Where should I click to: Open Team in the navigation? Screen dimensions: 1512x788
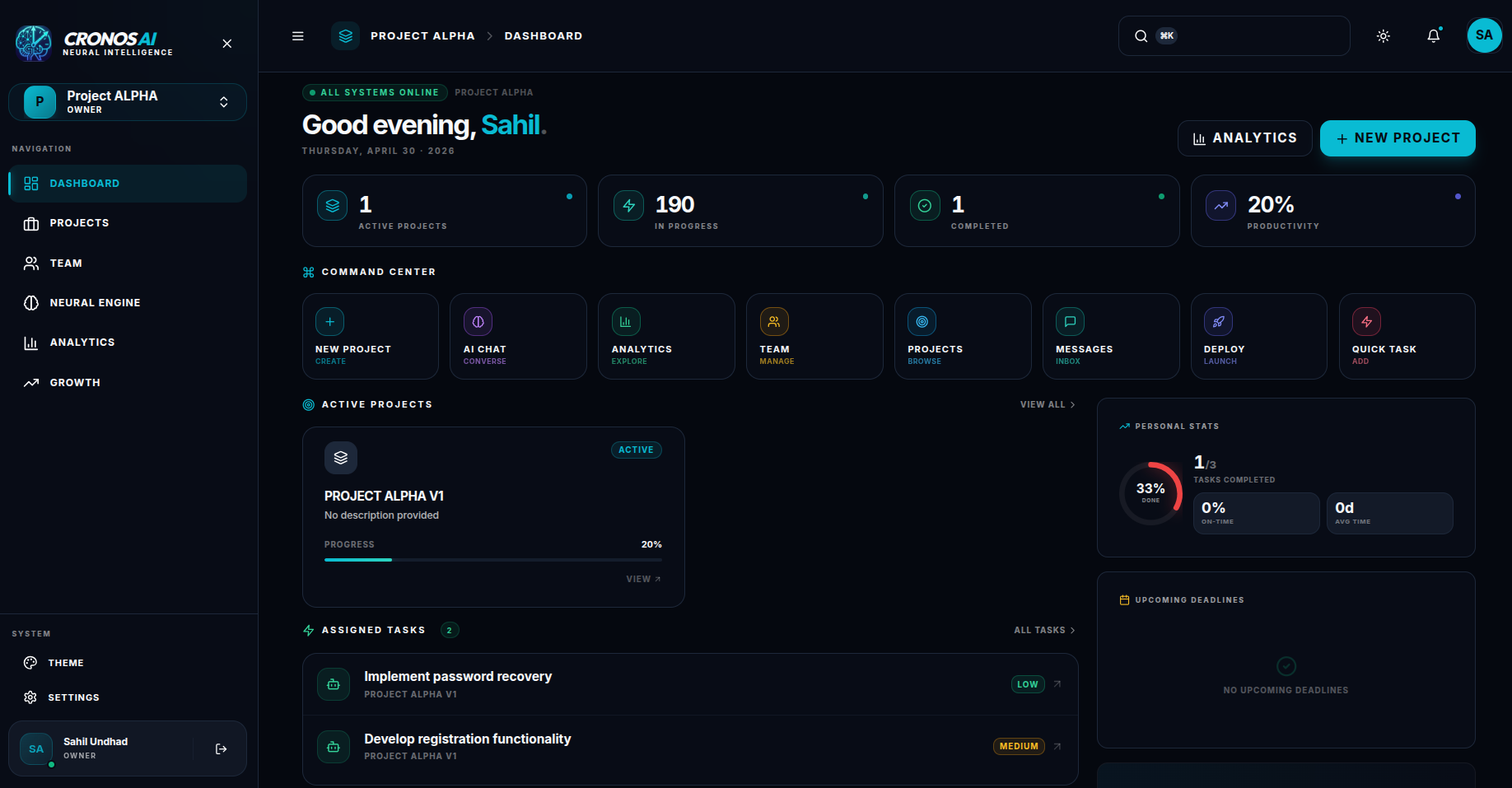point(128,263)
